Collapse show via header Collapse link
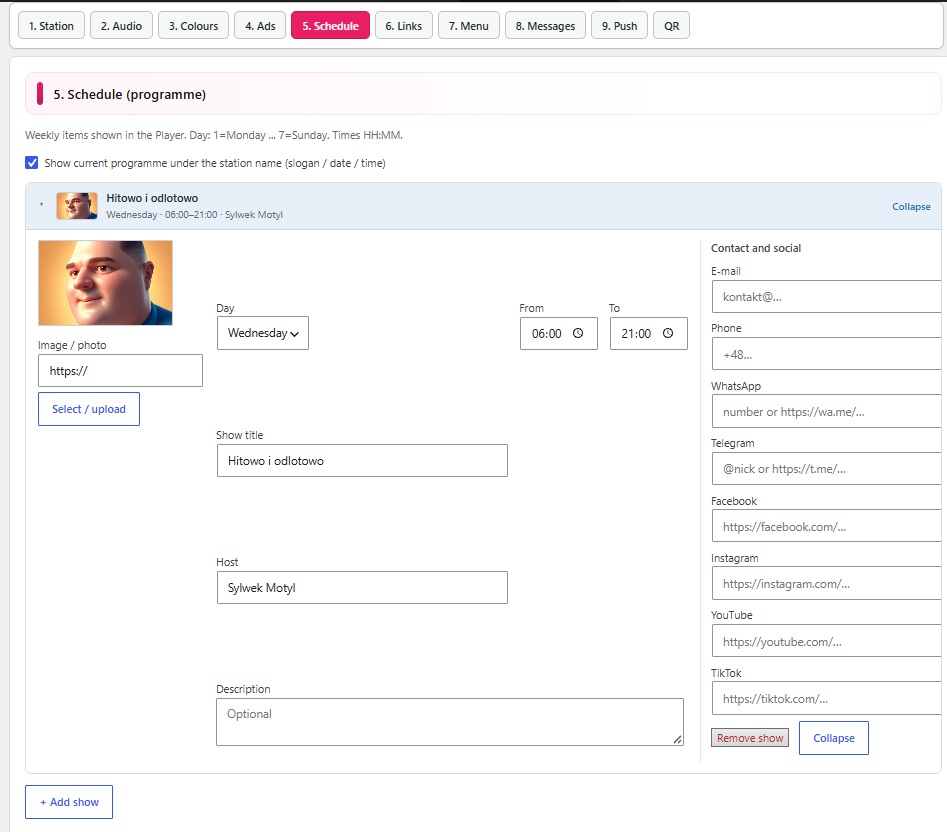This screenshot has height=832, width=947. [911, 206]
